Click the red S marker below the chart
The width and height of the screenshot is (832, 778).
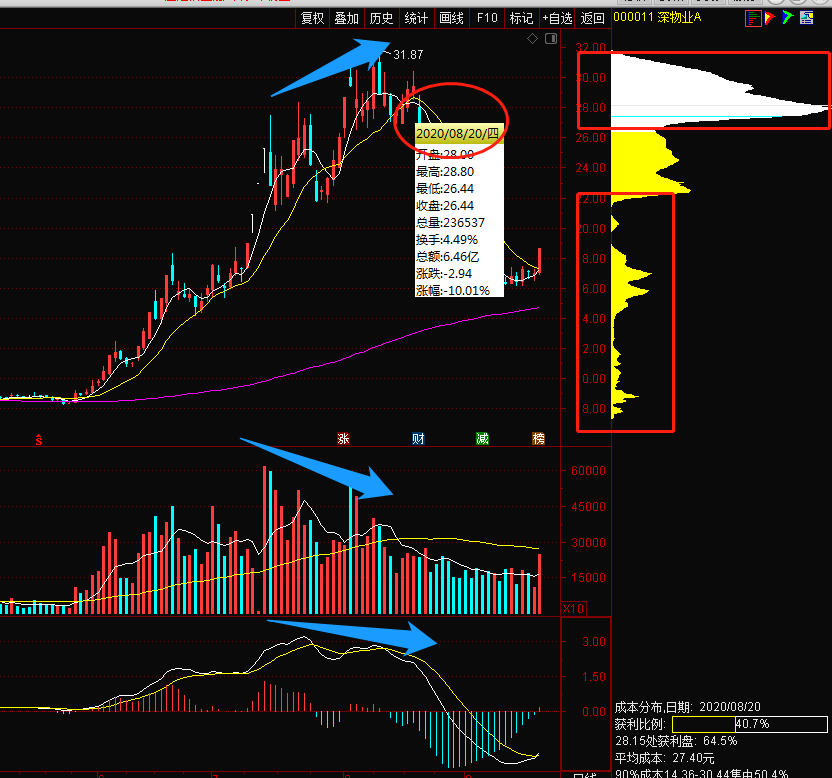click(39, 439)
